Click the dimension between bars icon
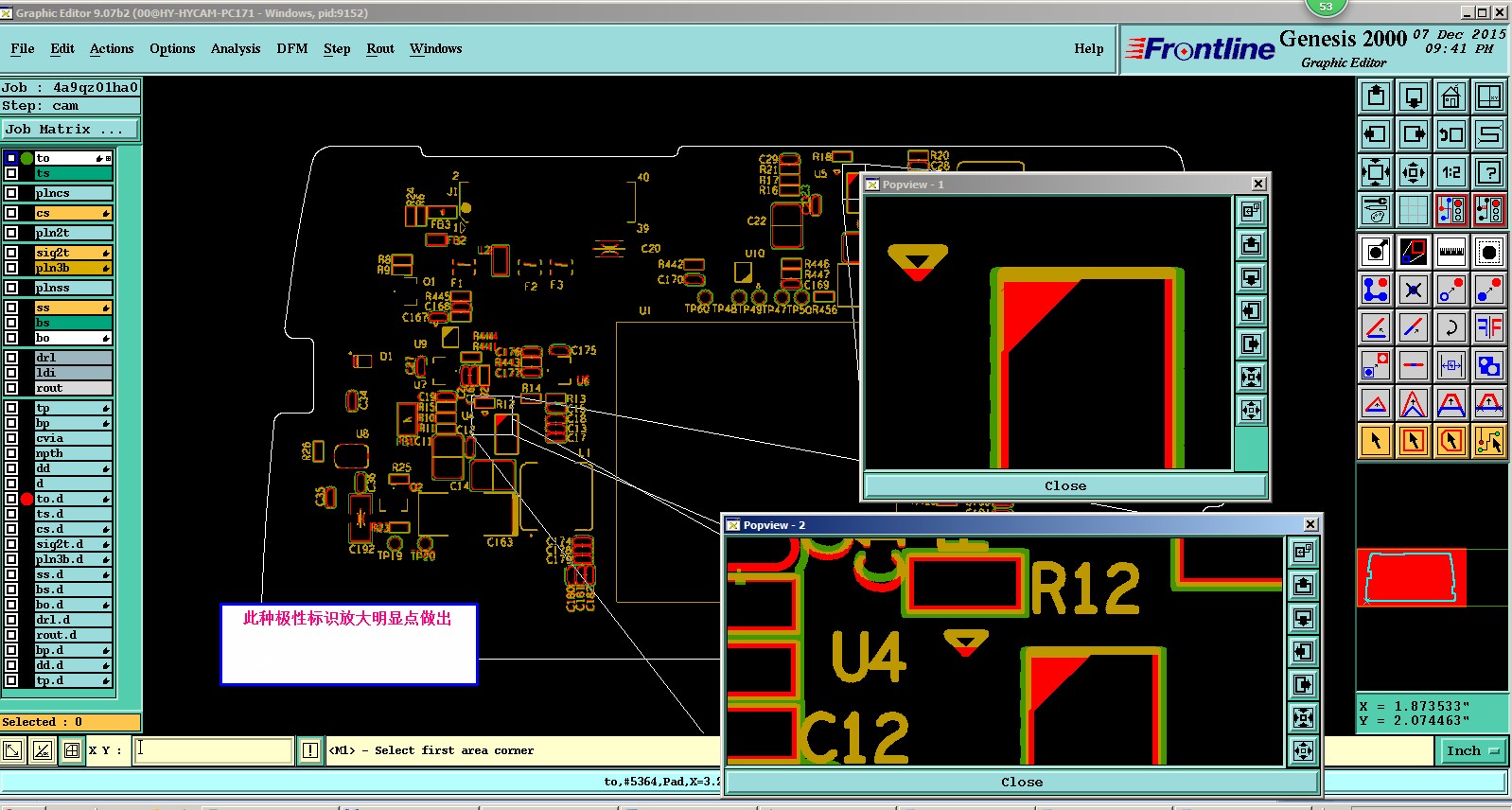1512x810 pixels. [1451, 365]
